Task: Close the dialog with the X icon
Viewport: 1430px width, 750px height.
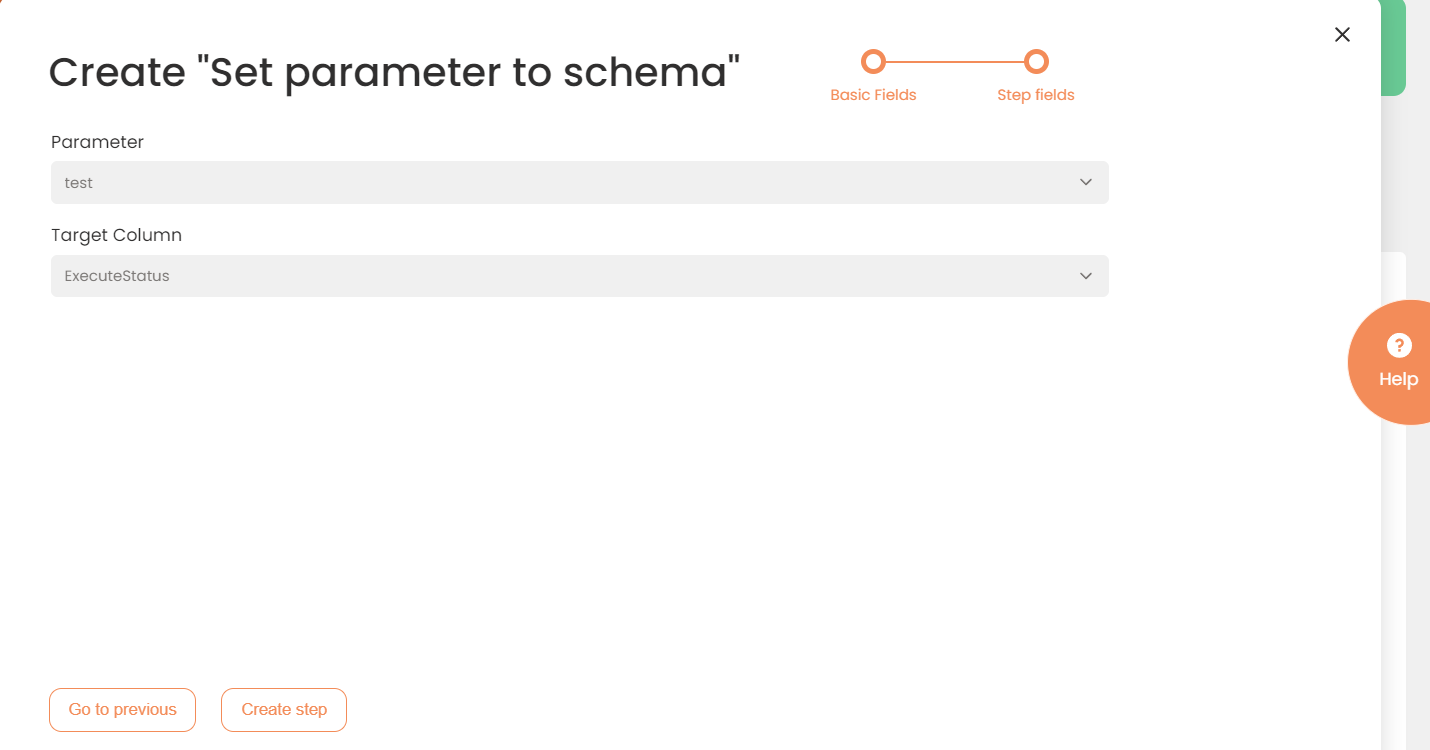Action: [x=1342, y=35]
